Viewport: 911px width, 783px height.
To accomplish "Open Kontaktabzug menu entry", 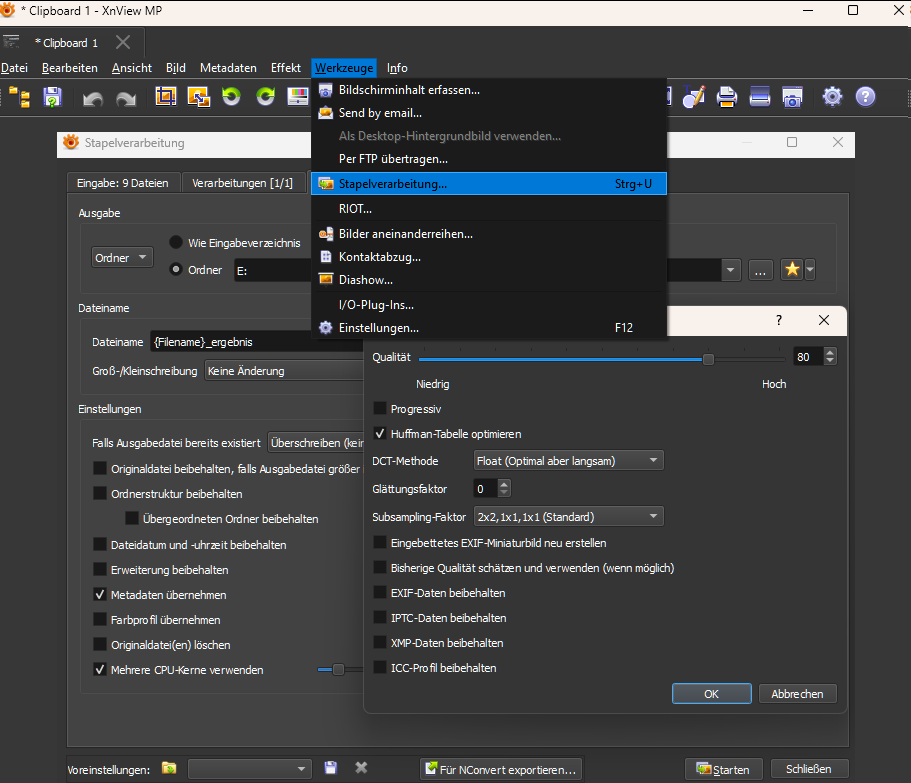I will click(x=489, y=257).
